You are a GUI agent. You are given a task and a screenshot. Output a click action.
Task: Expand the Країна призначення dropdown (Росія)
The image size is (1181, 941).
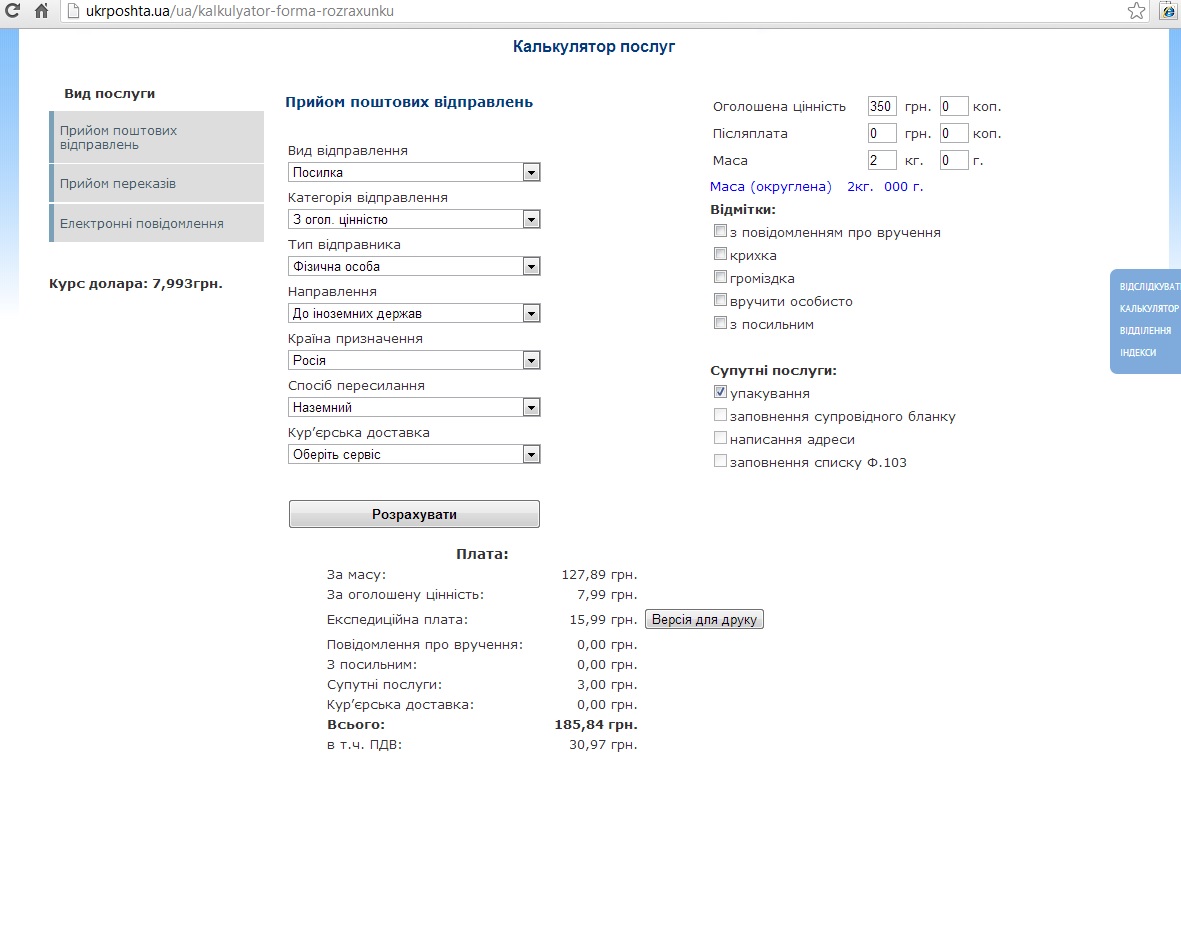pos(414,360)
